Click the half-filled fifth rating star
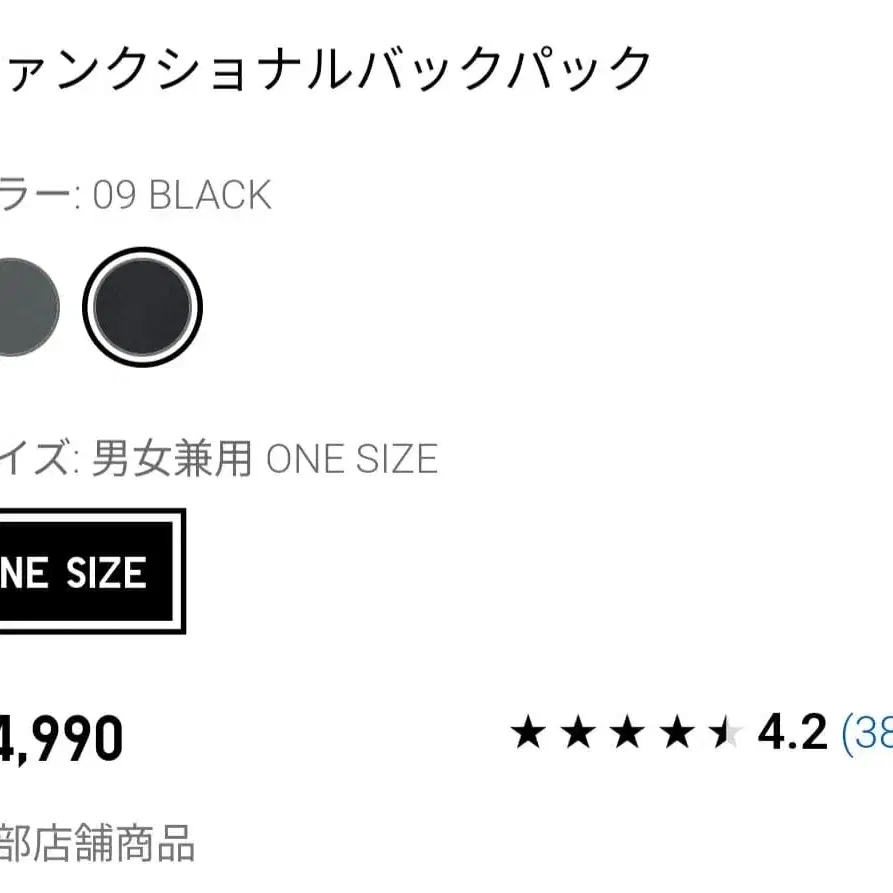This screenshot has height=893, width=893. click(725, 733)
